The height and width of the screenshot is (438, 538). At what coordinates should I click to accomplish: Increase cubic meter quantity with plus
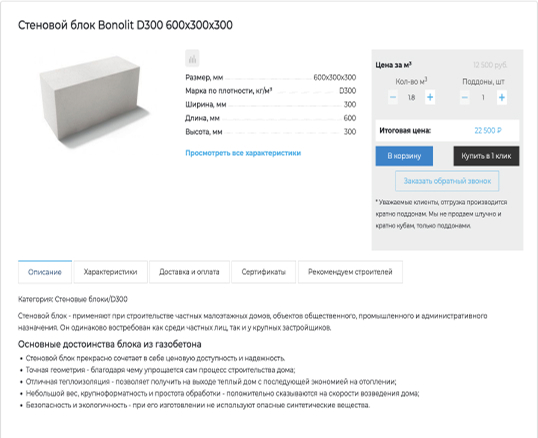click(430, 97)
